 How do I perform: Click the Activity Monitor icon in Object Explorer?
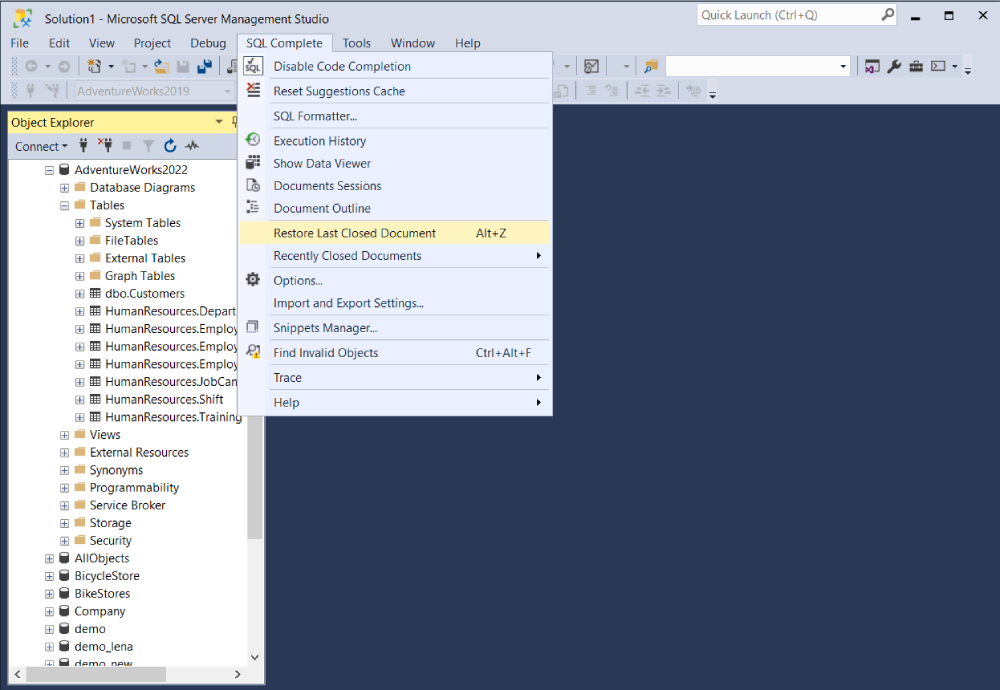(x=191, y=146)
